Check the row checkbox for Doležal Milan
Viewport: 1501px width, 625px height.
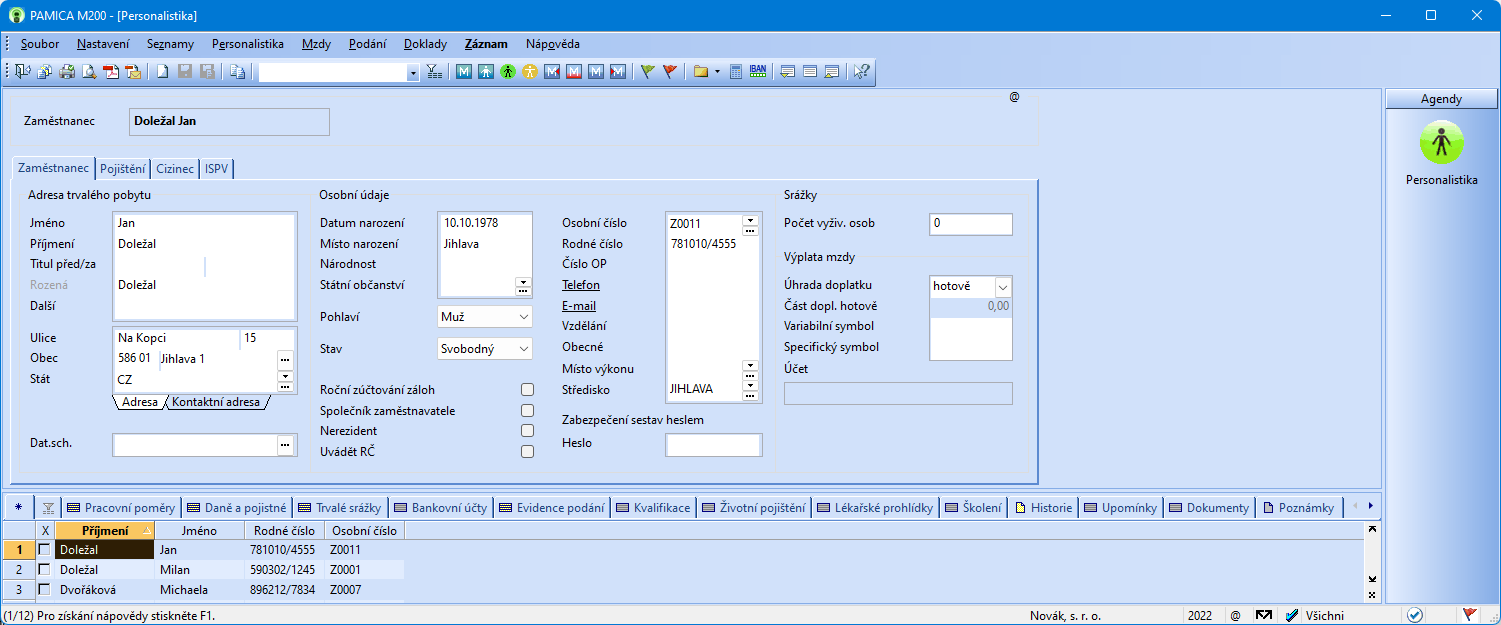pyautogui.click(x=44, y=570)
